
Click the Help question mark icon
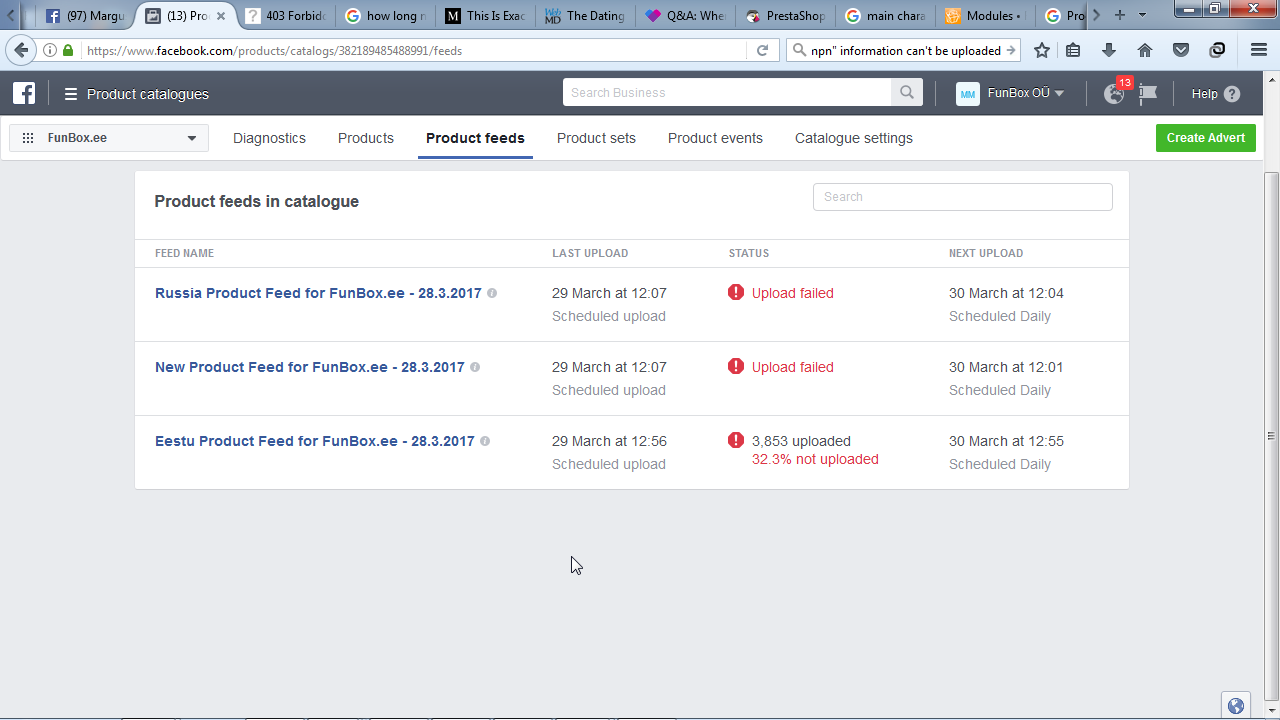pos(1232,94)
